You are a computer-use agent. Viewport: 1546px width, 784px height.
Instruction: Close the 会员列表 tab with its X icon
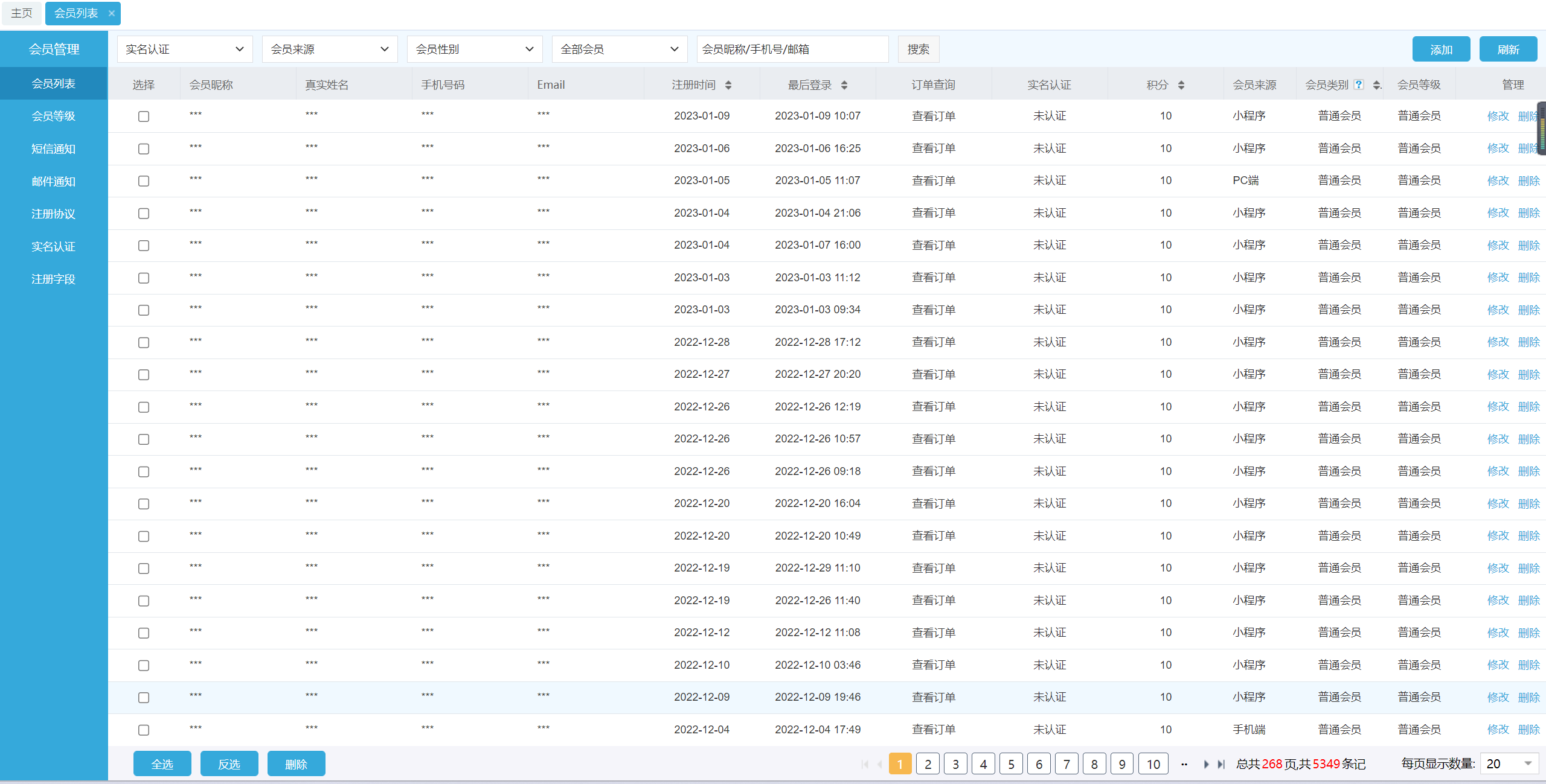(x=112, y=13)
